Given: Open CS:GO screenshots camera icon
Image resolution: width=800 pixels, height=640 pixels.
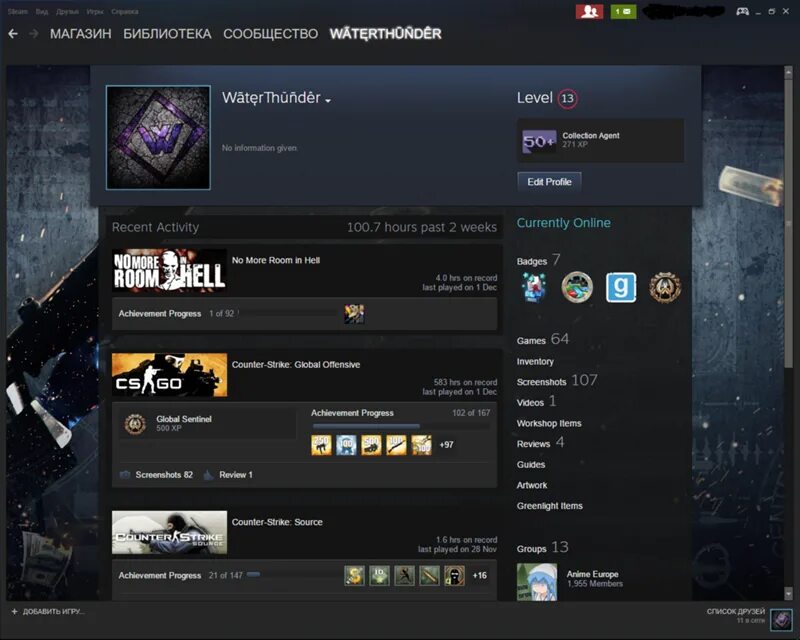Looking at the screenshot, I should [125, 475].
